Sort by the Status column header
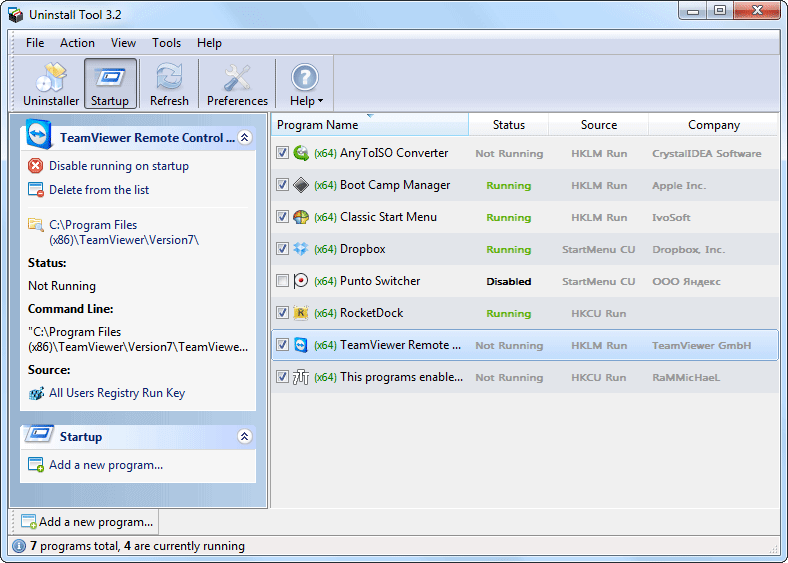788x563 pixels. coord(509,125)
